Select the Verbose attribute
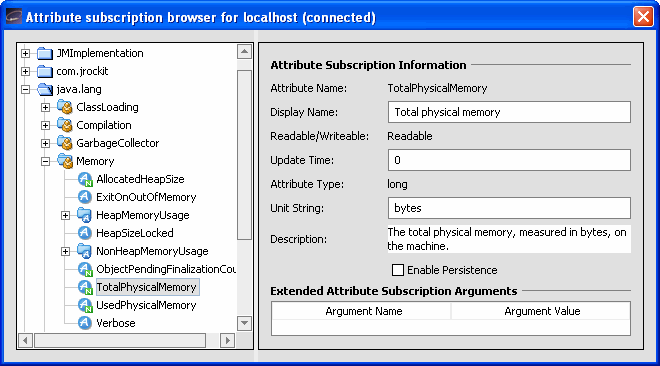 pos(116,323)
